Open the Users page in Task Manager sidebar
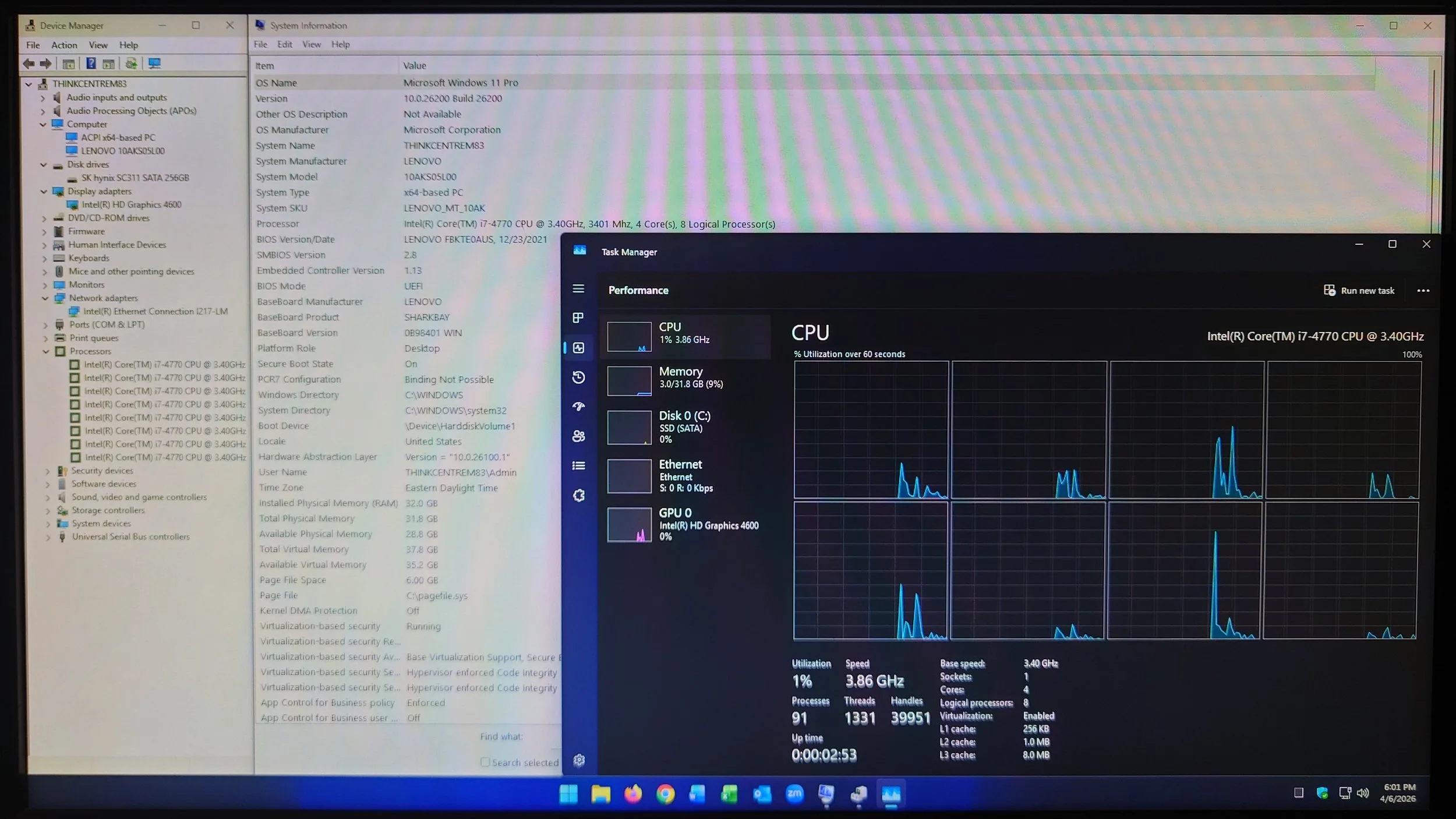This screenshot has width=1456, height=819. 578,436
